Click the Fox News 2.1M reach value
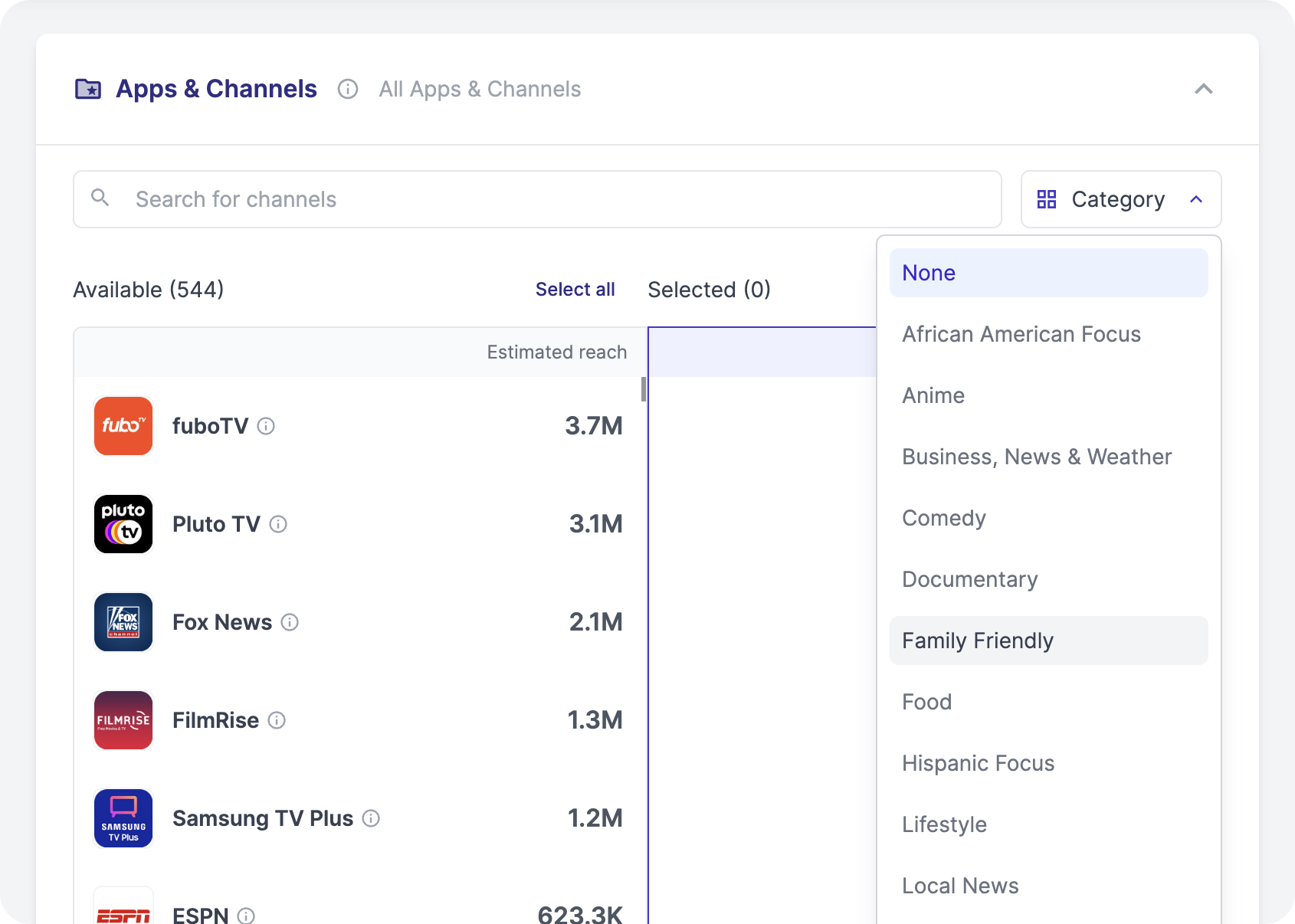Image resolution: width=1295 pixels, height=924 pixels. 595,622
